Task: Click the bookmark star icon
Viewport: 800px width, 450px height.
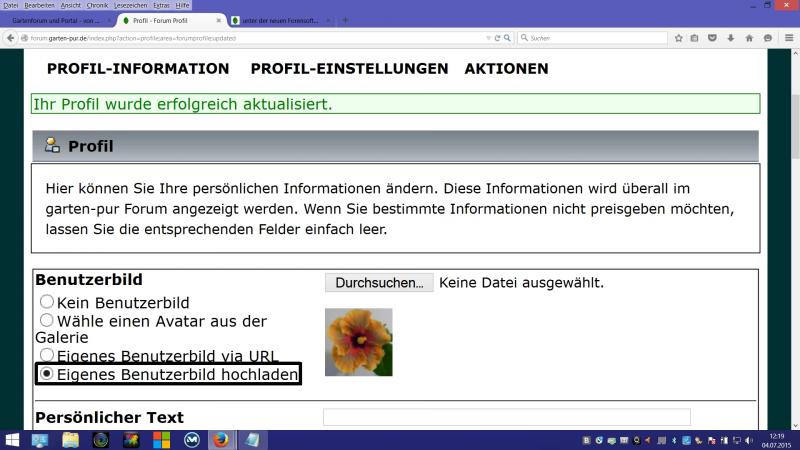Action: pyautogui.click(x=679, y=38)
